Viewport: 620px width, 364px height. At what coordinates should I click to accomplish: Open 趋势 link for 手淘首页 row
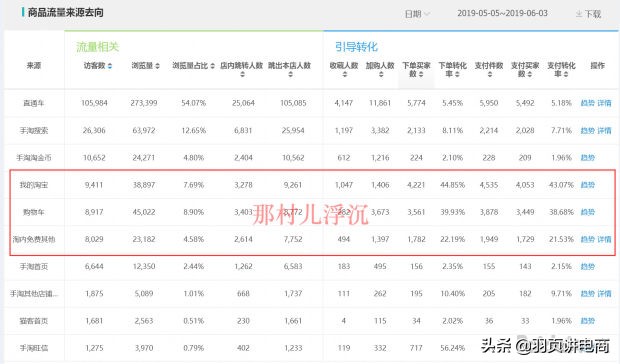click(x=588, y=267)
